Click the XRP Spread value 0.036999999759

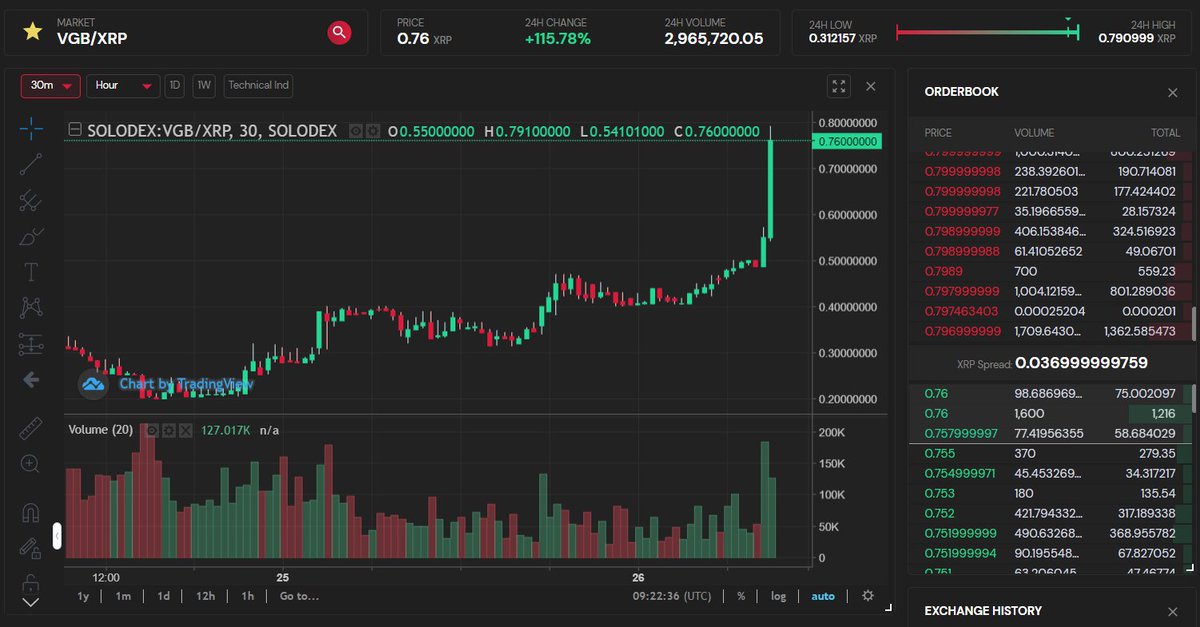click(x=1081, y=363)
